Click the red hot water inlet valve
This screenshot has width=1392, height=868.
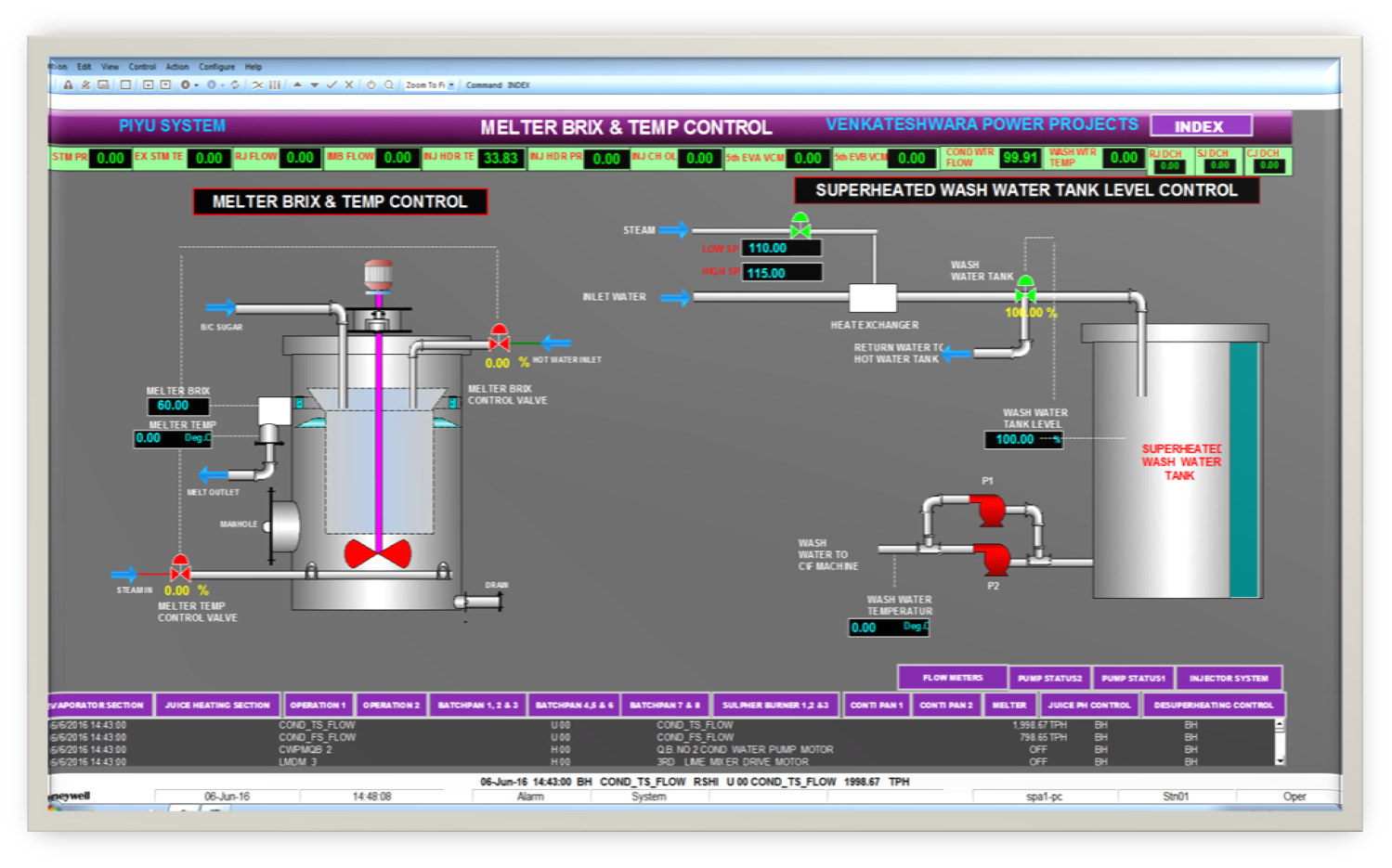pos(500,338)
